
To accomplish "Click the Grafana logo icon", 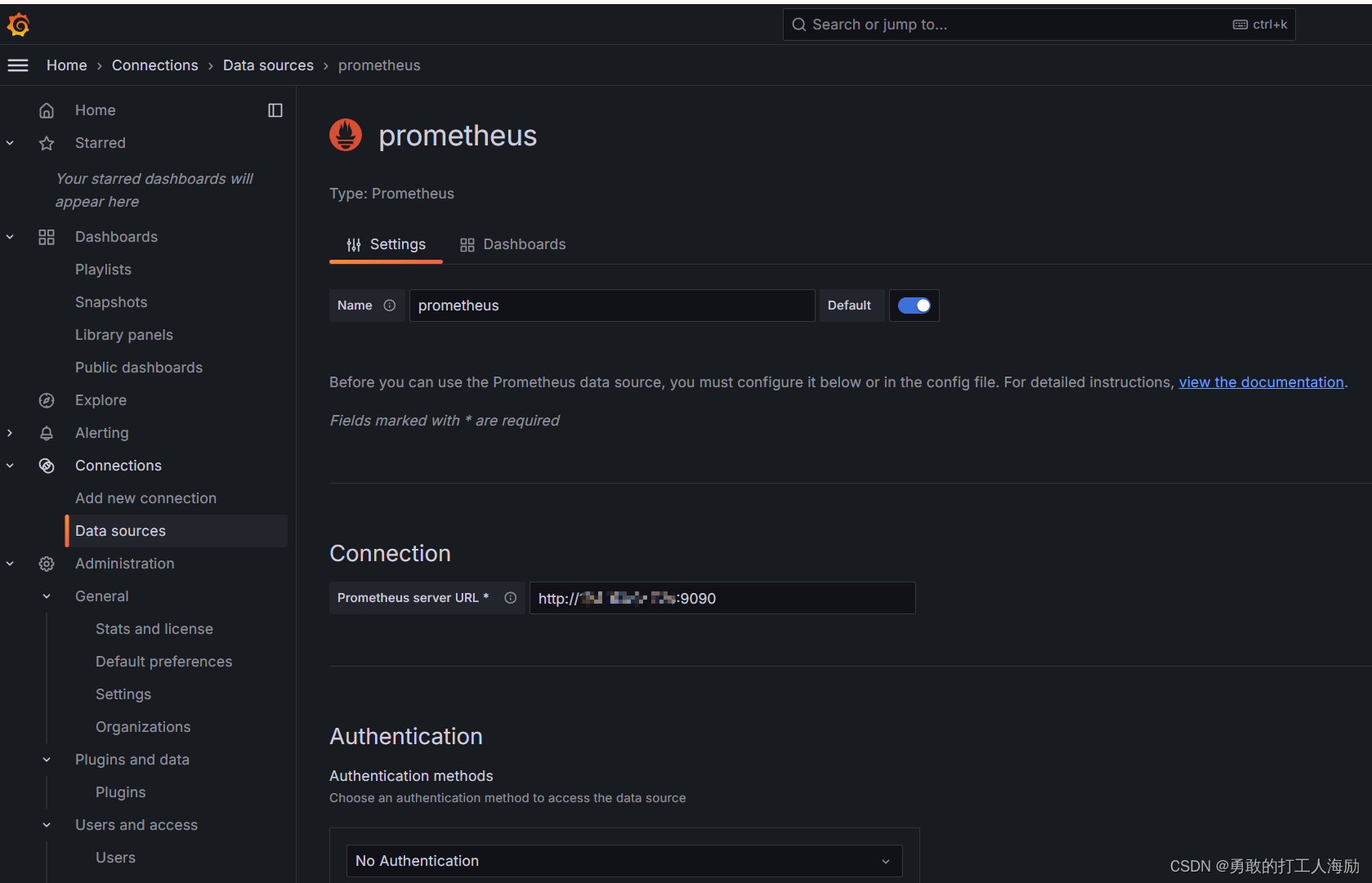I will (x=18, y=25).
